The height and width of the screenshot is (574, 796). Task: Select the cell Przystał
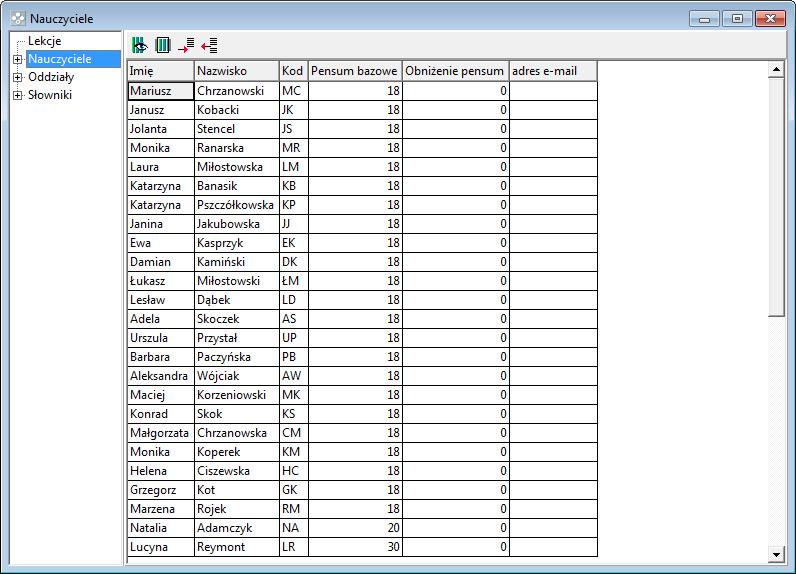click(x=237, y=338)
